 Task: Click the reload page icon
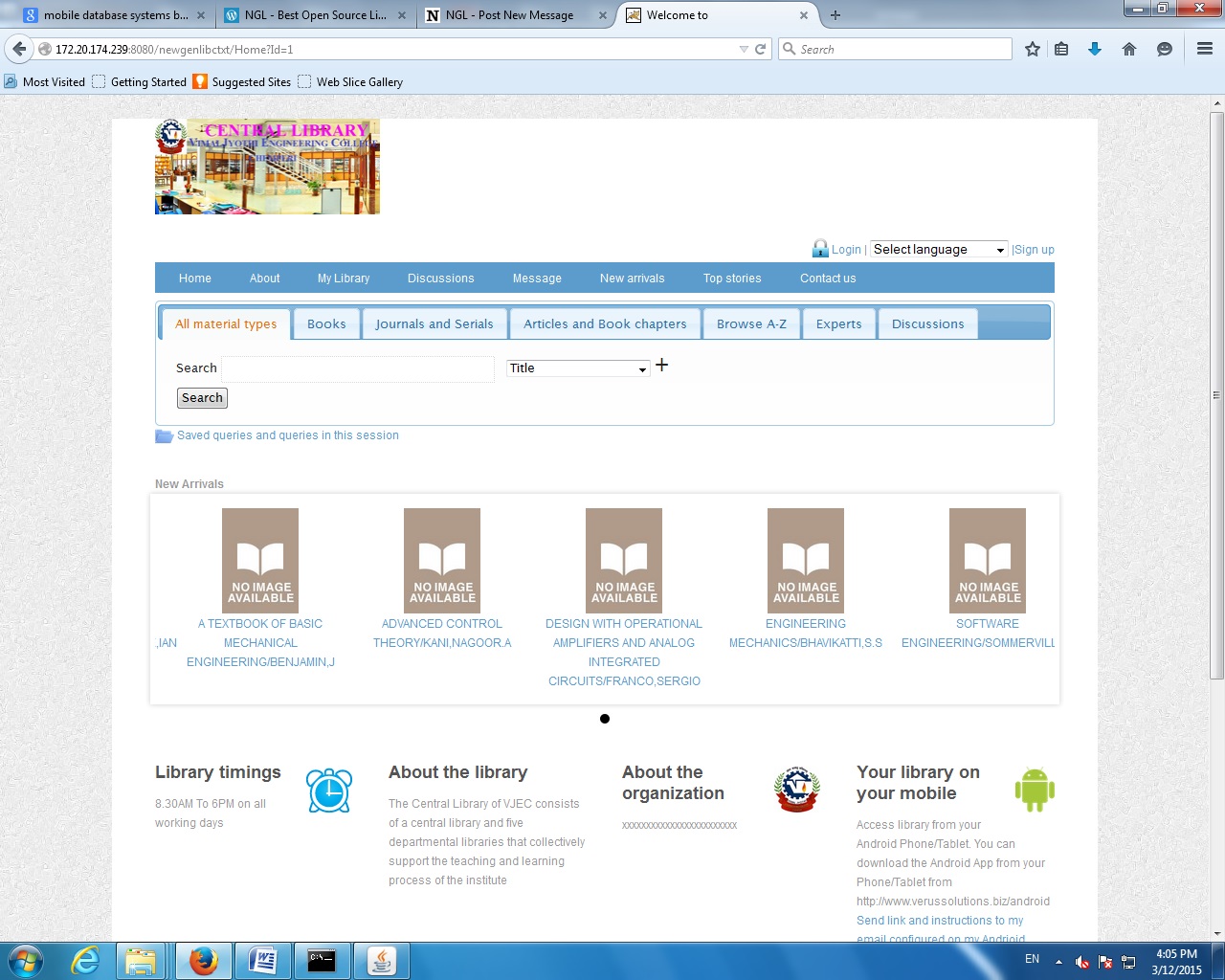[761, 50]
